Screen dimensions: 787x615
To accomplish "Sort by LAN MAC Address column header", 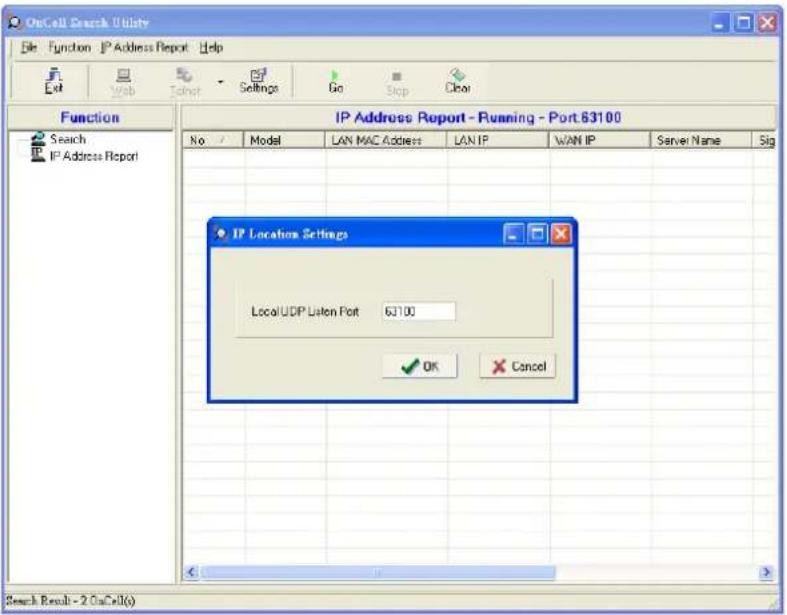I will point(386,140).
